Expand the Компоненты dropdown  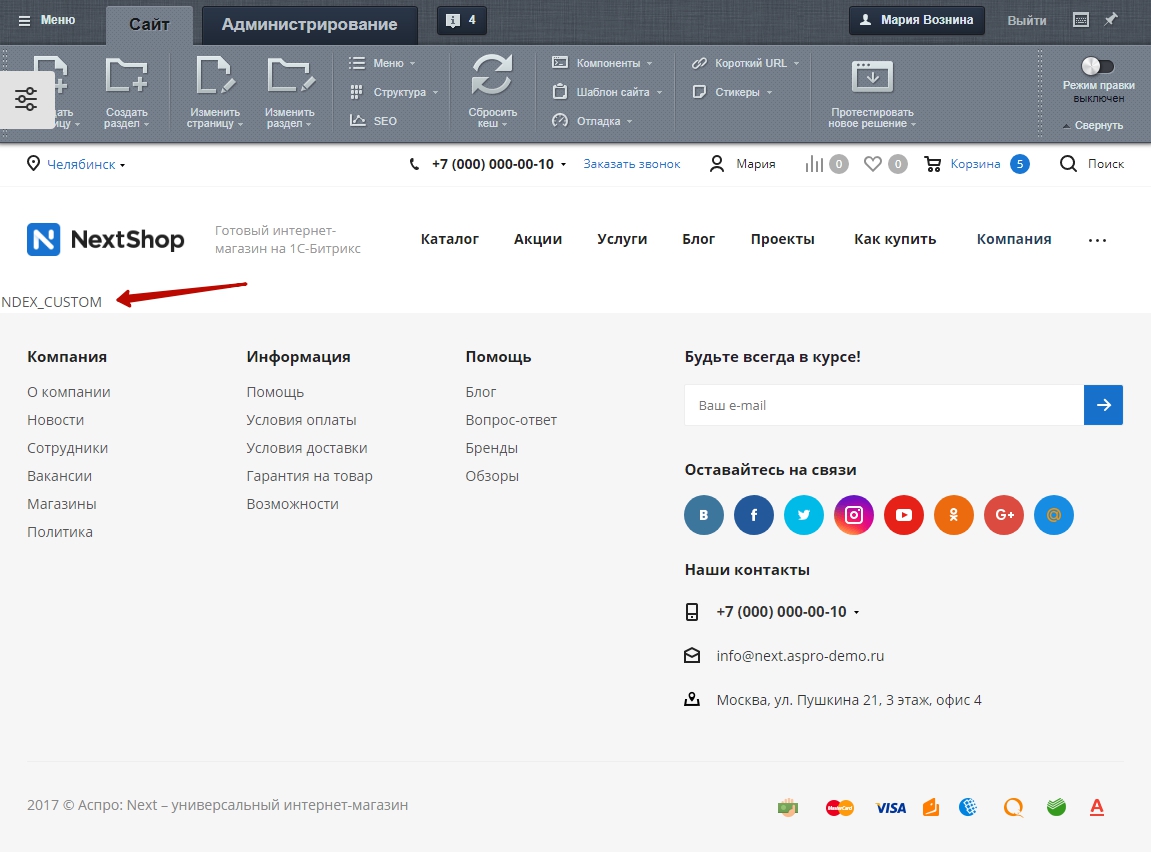(602, 63)
